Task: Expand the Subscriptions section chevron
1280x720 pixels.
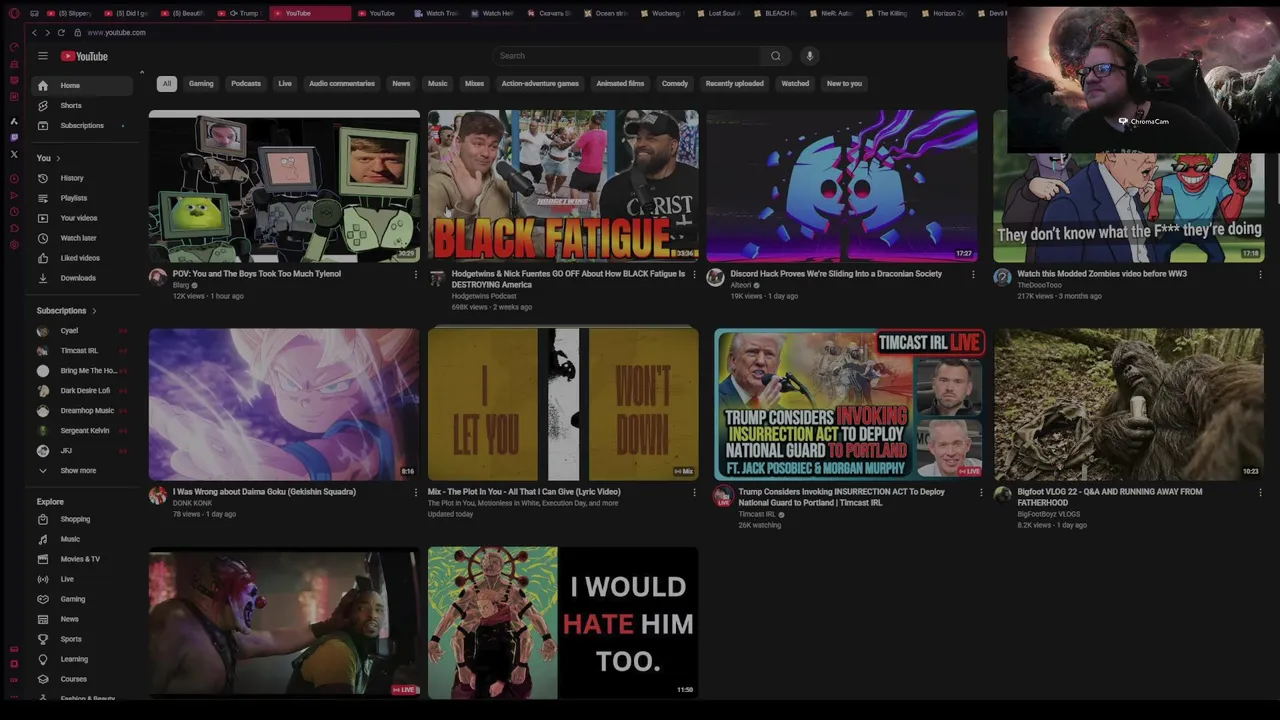Action: [x=94, y=311]
